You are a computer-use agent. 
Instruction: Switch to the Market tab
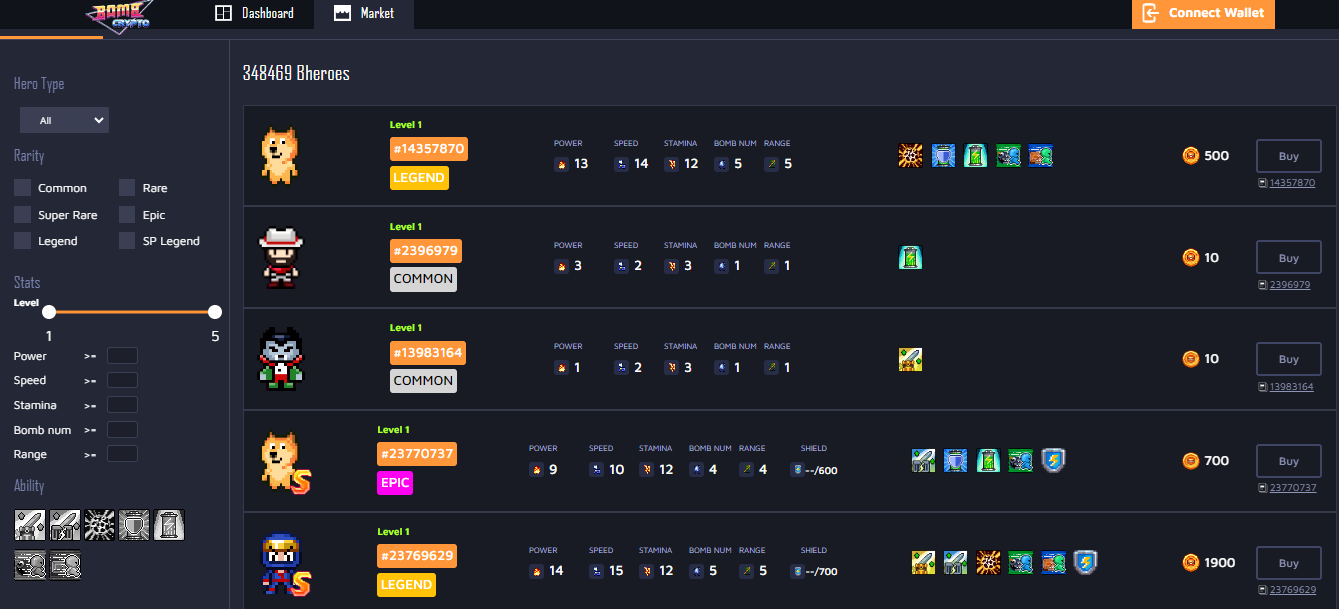pos(363,14)
